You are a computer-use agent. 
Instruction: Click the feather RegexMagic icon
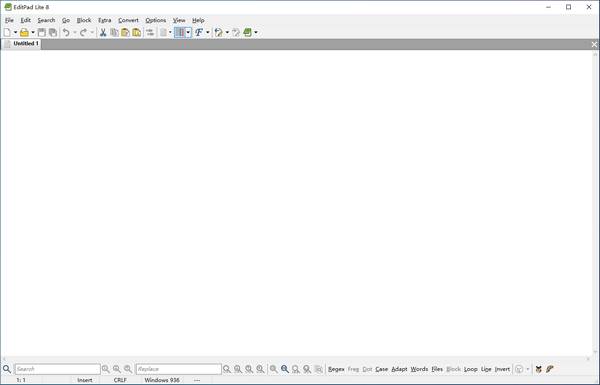(549, 369)
